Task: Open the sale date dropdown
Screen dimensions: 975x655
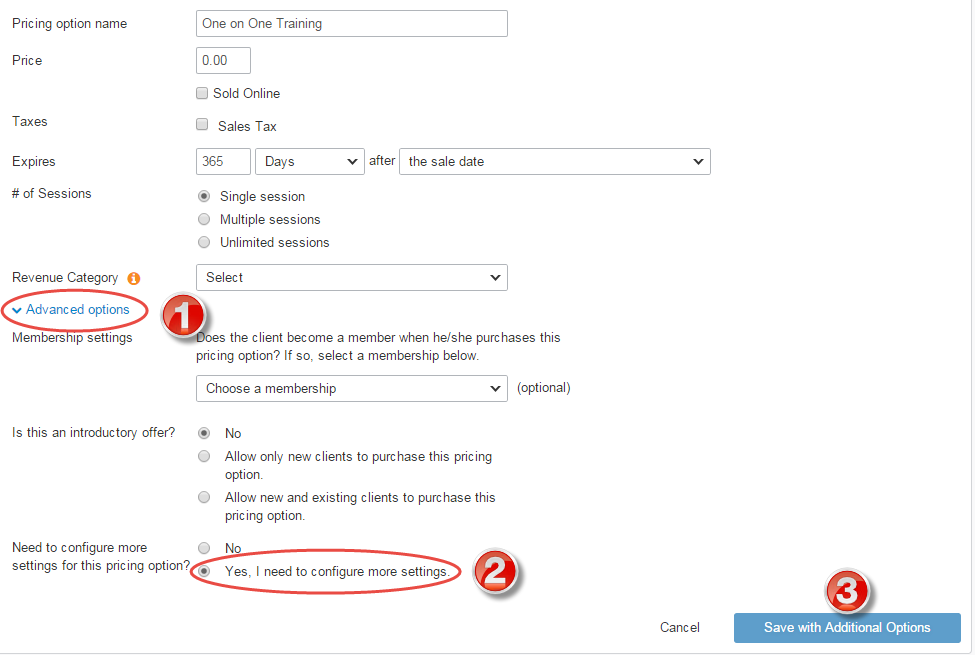Action: (555, 161)
